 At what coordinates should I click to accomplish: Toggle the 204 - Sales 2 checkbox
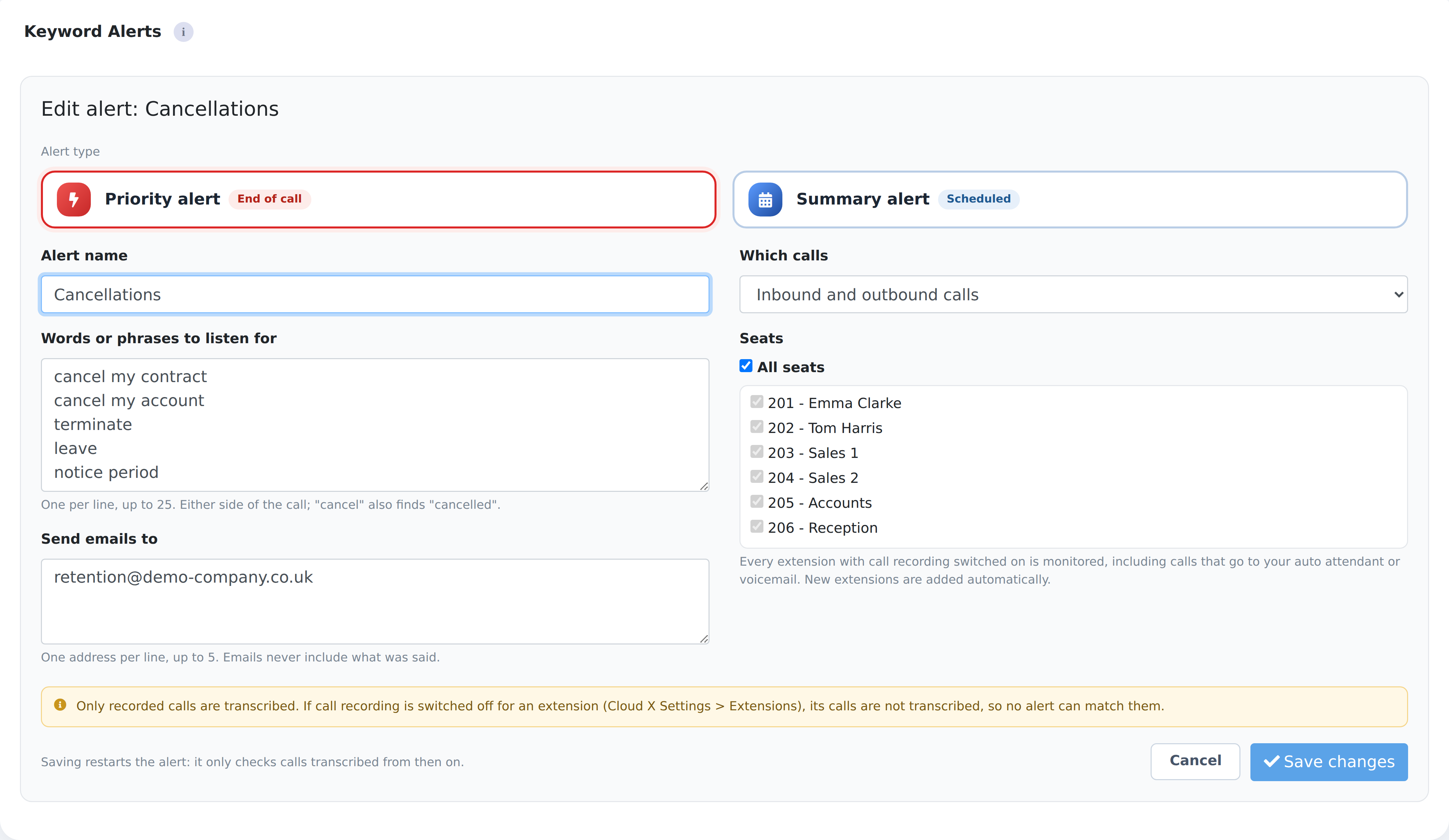tap(757, 477)
